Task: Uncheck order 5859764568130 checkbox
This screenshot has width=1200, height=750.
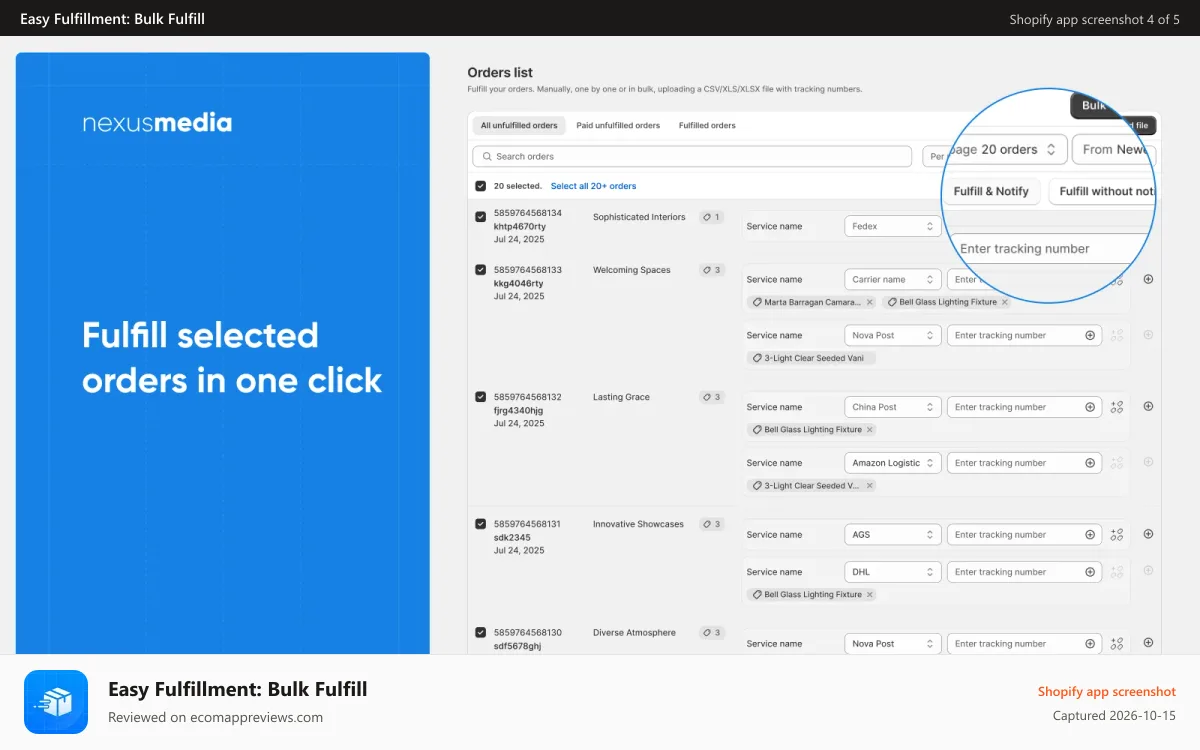Action: click(x=481, y=633)
